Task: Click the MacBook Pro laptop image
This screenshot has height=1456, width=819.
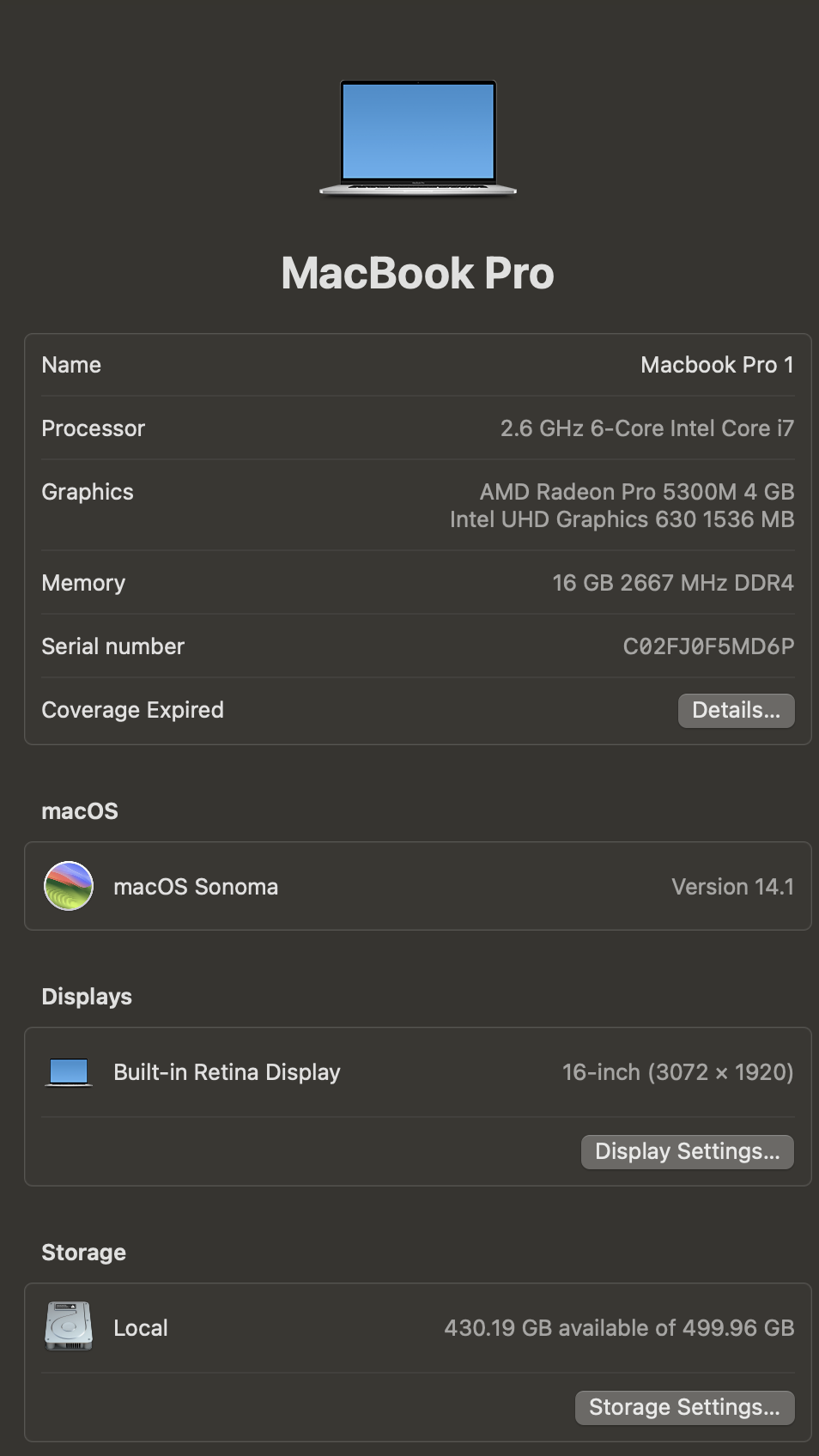Action: [x=418, y=137]
